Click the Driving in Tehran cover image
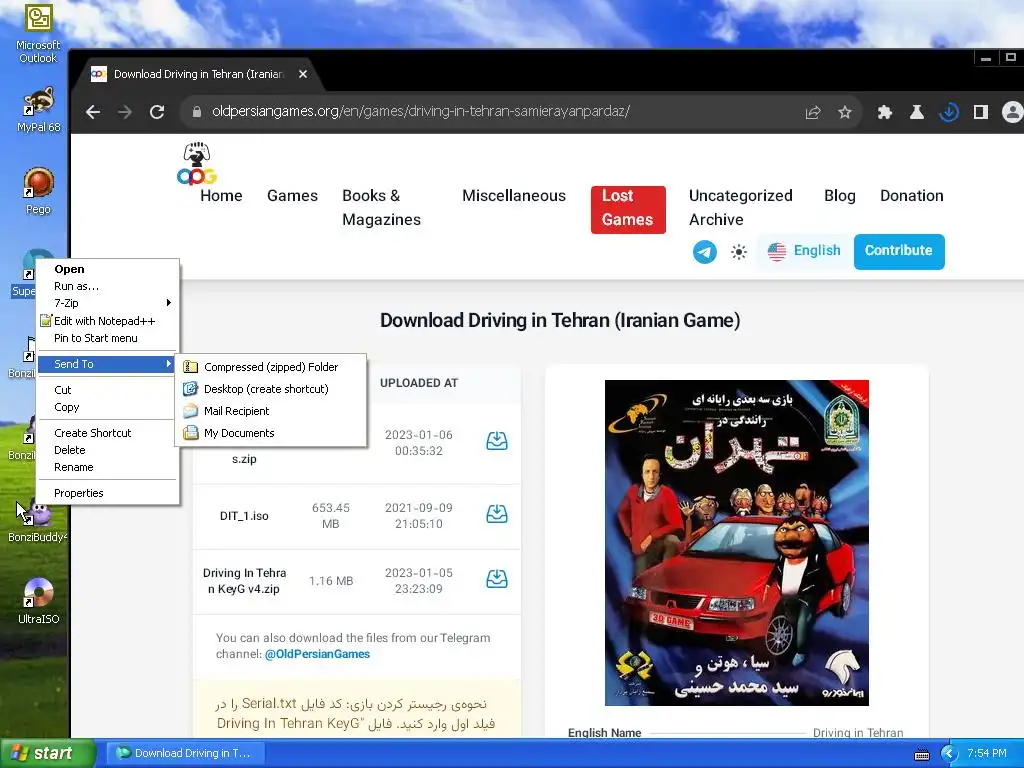Image resolution: width=1024 pixels, height=768 pixels. pyautogui.click(x=737, y=542)
